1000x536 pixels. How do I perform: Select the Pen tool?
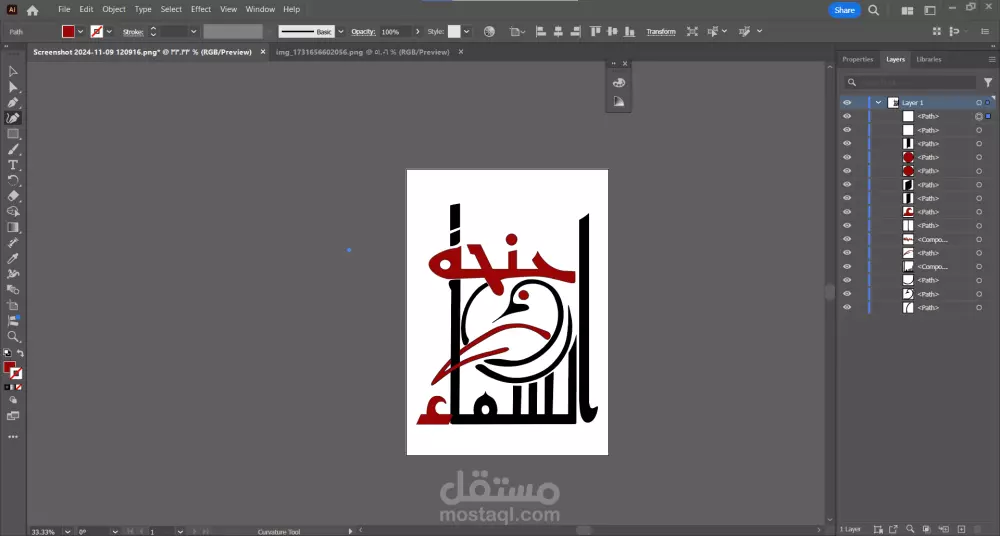click(x=13, y=102)
